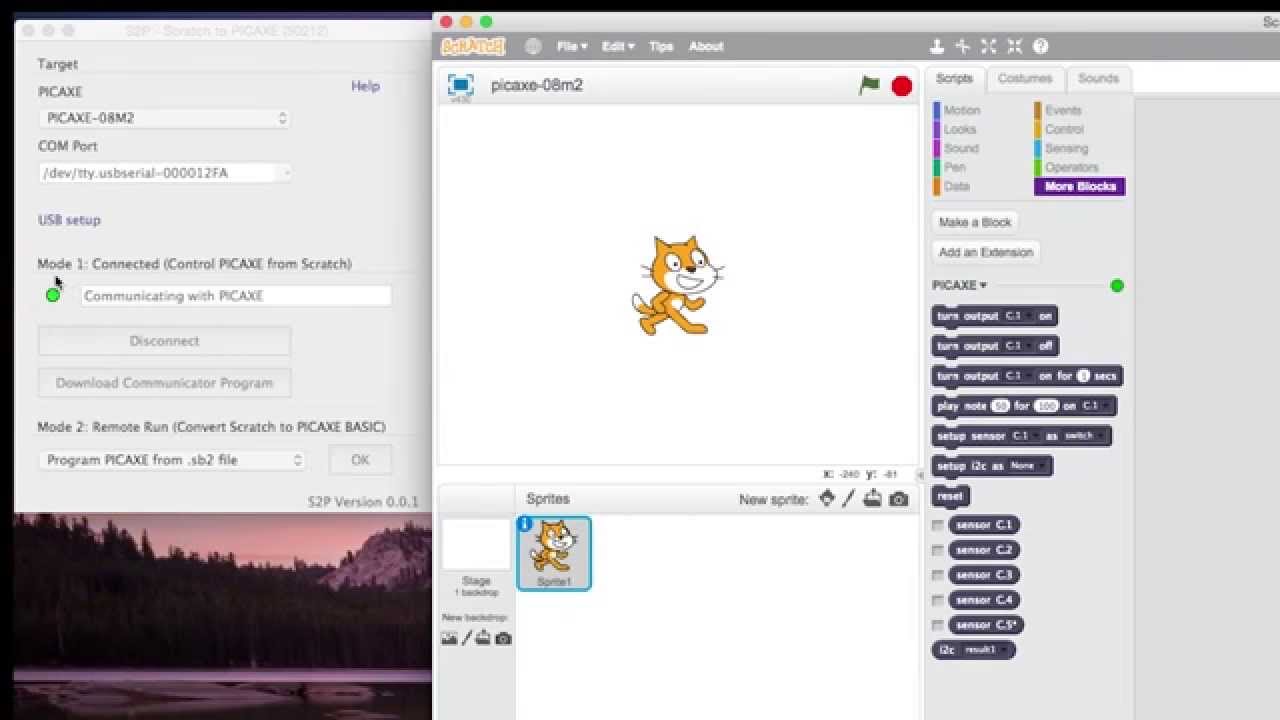This screenshot has height=720, width=1280.
Task: Open i2c type dropdown showing None
Action: coord(1027,466)
